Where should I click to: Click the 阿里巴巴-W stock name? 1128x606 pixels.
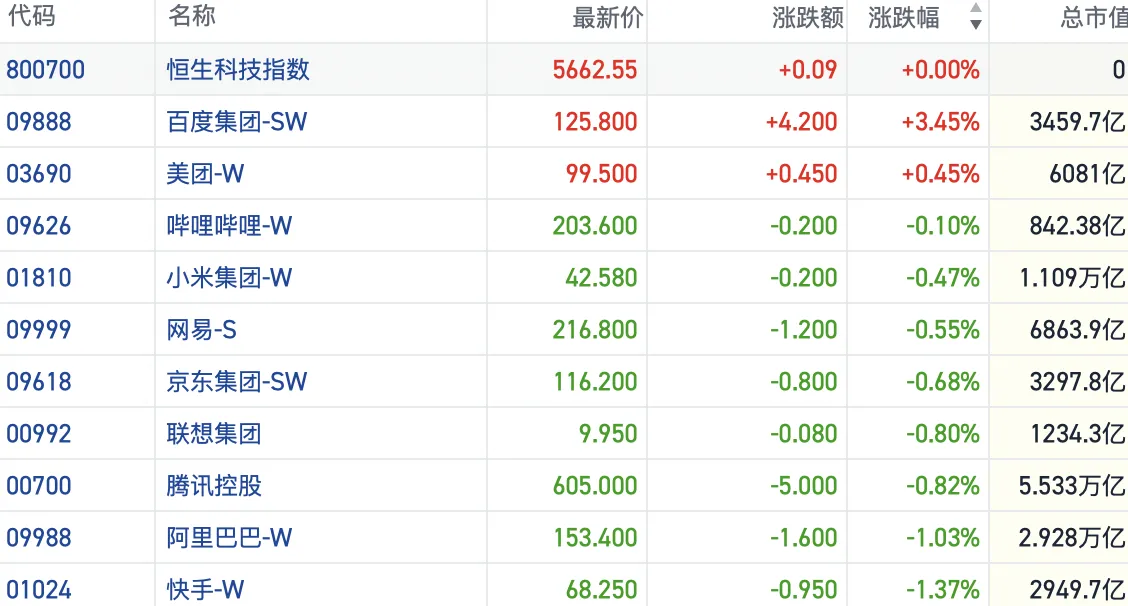[229, 538]
